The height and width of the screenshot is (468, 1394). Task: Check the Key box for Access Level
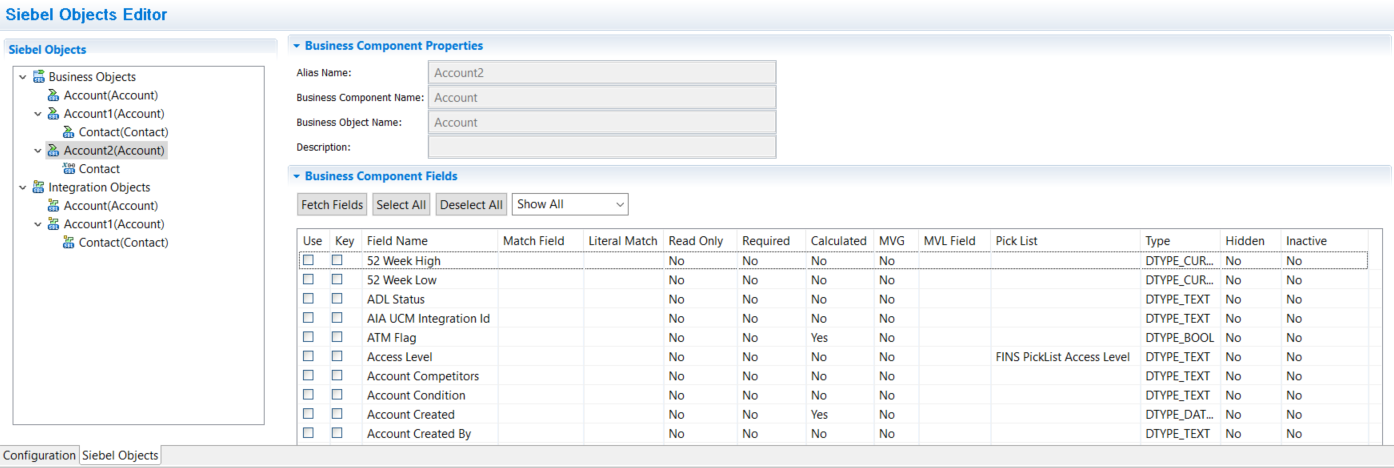[x=338, y=357]
